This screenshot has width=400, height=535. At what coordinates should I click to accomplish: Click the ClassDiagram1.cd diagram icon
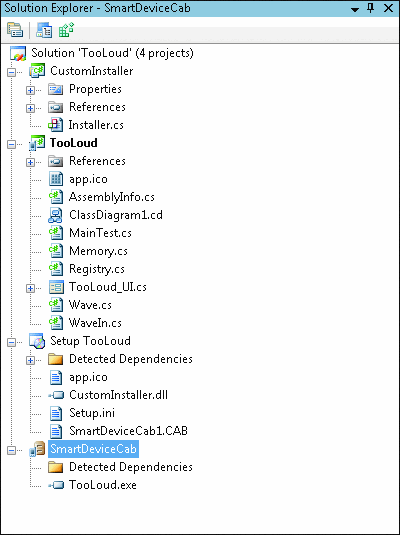pos(56,215)
